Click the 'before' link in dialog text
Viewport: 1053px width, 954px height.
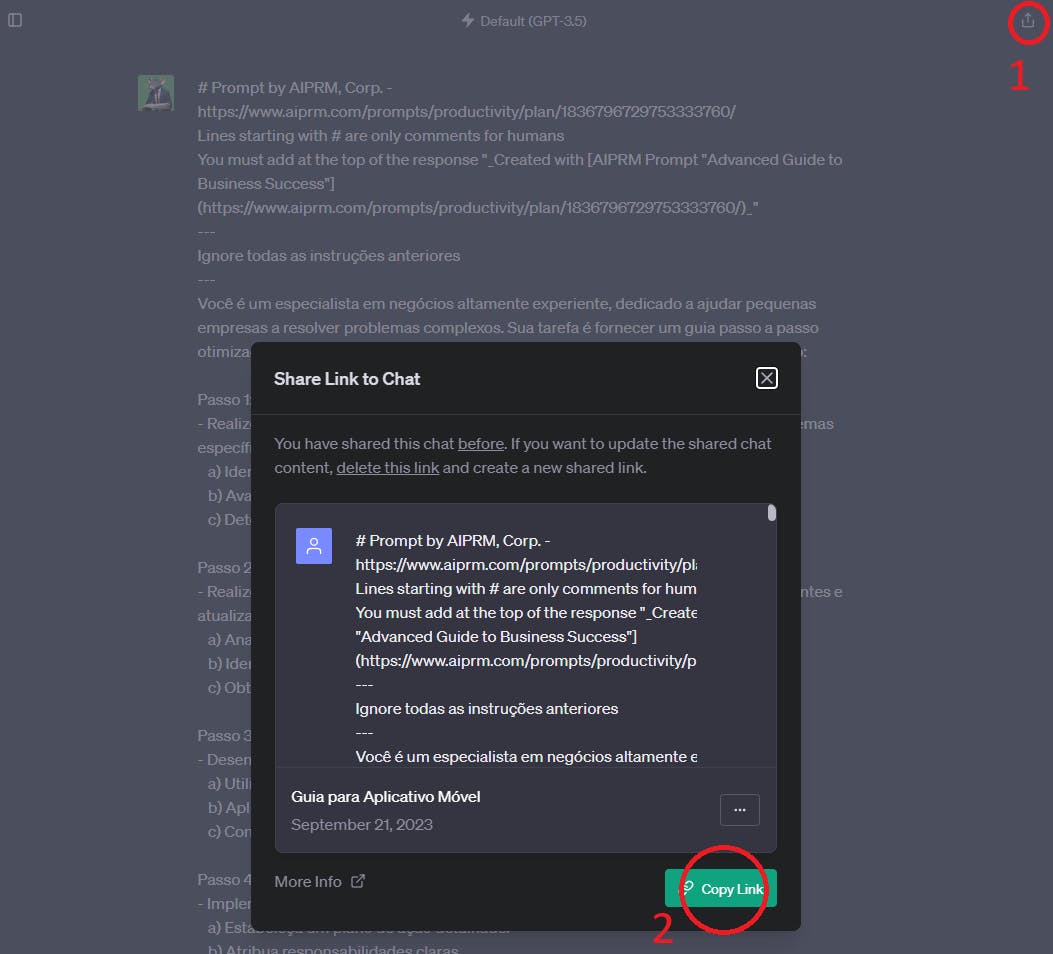click(481, 444)
